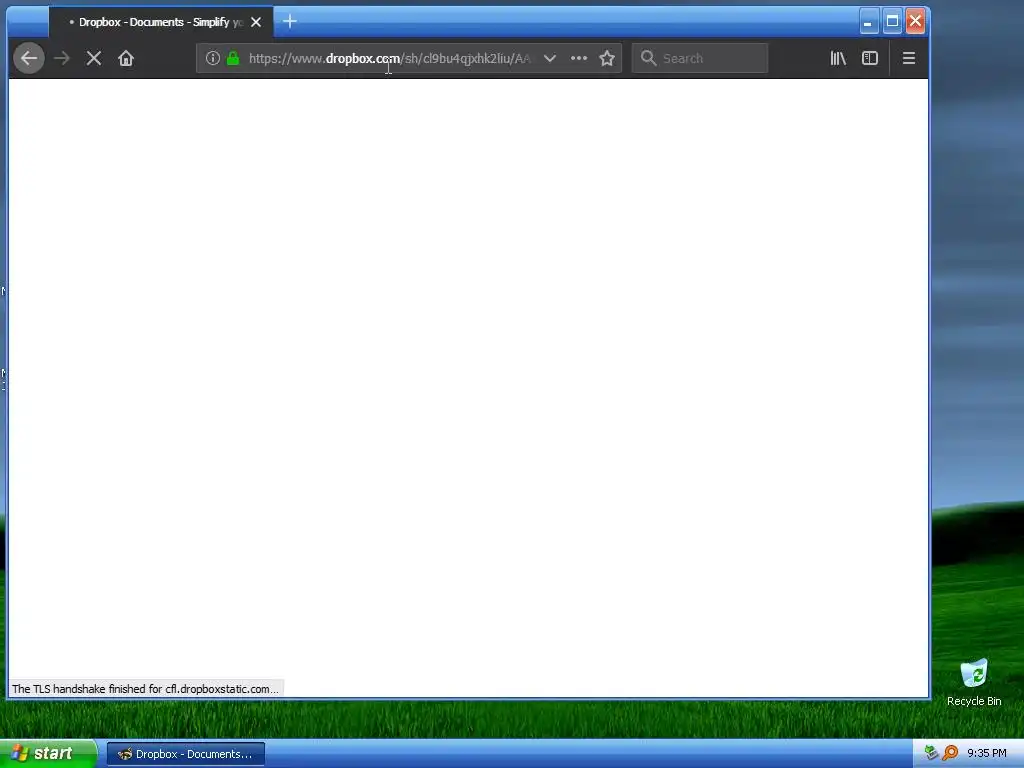
Task: Click the system tray clock showing 9:35 PM
Action: (987, 754)
